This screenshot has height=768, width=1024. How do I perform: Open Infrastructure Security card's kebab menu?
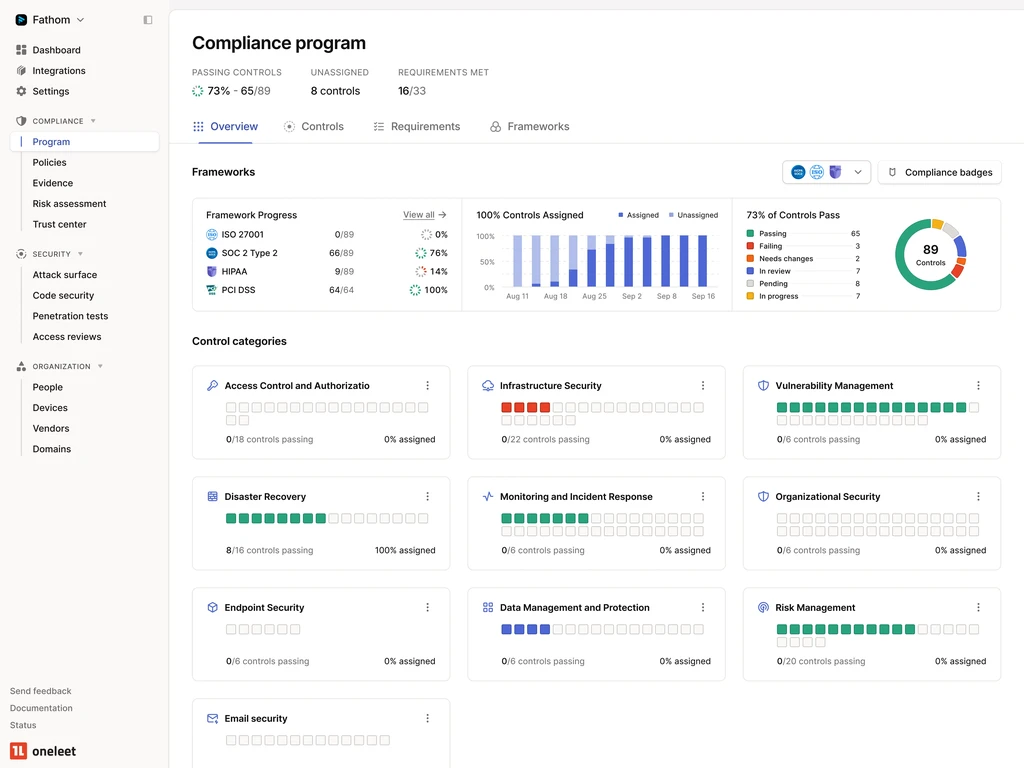coord(703,386)
